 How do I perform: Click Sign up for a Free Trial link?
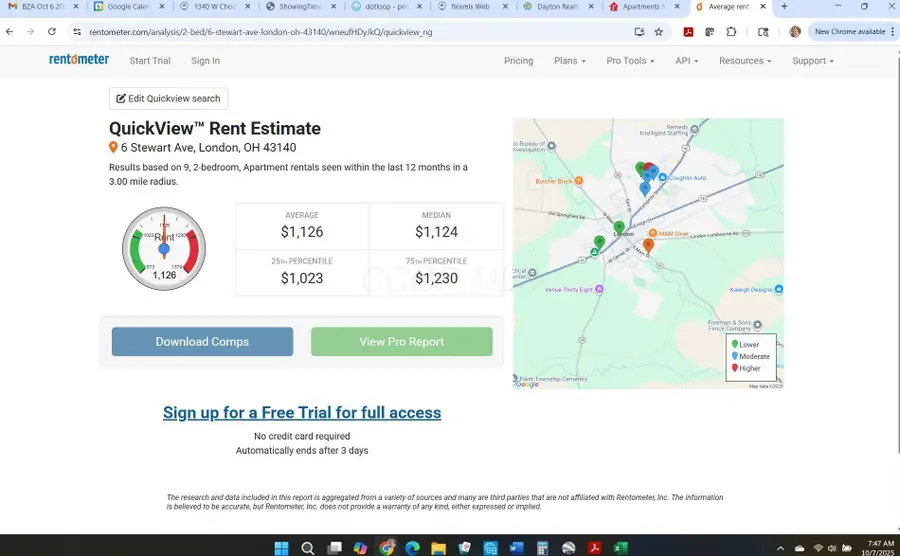[x=302, y=413]
